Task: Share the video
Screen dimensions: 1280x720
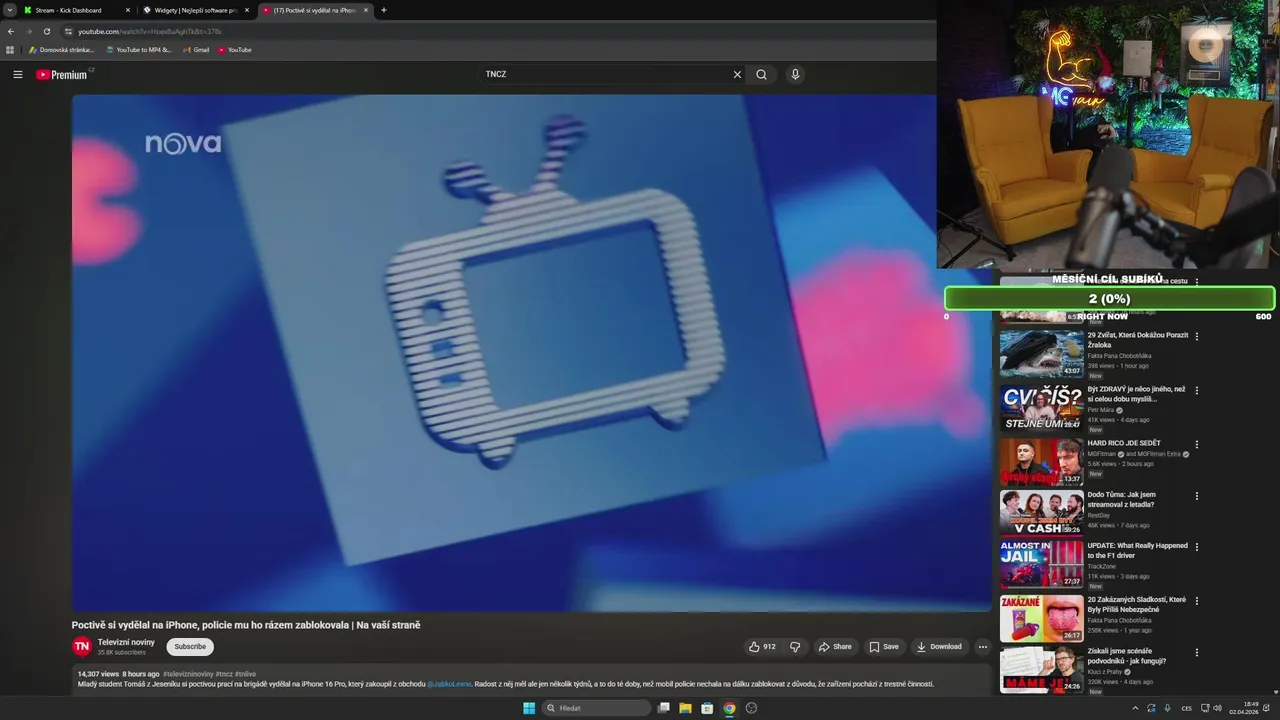Action: click(835, 646)
